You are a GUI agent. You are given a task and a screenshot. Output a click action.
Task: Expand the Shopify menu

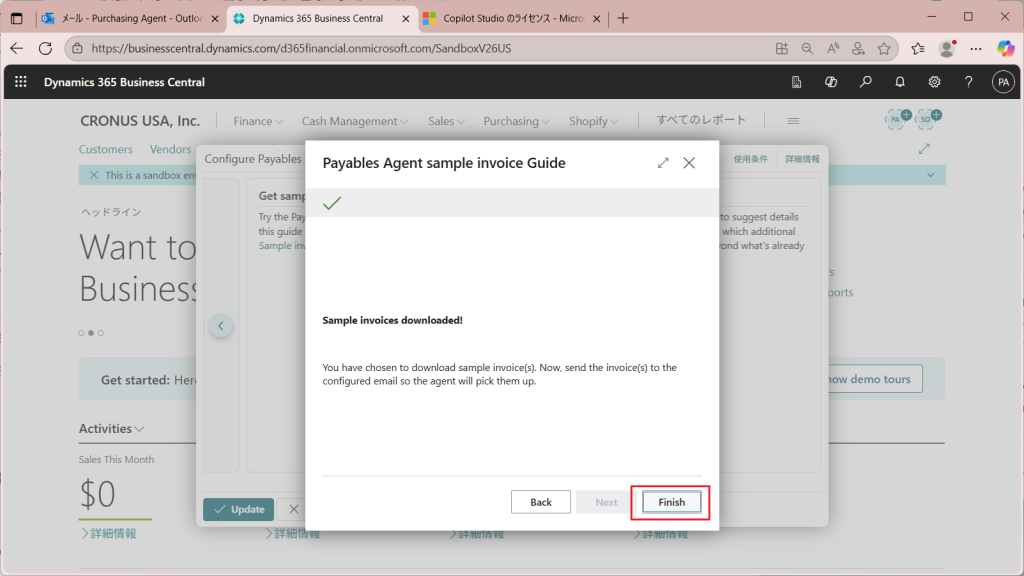593,121
